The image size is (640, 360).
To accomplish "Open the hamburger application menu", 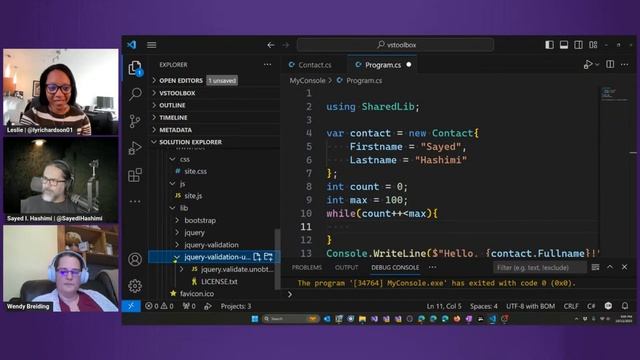I will (x=151, y=45).
